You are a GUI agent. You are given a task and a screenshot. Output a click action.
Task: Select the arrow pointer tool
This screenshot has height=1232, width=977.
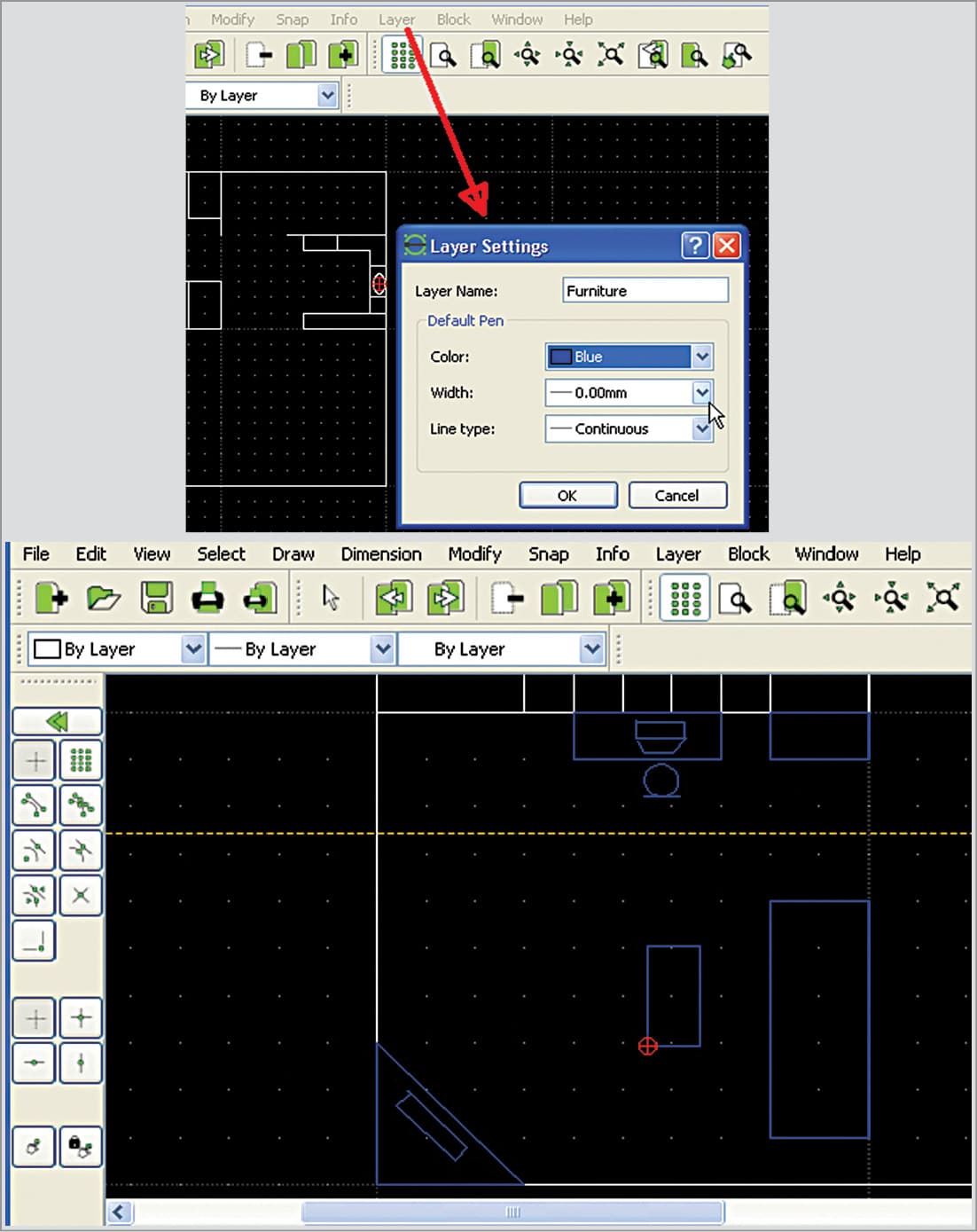click(331, 598)
